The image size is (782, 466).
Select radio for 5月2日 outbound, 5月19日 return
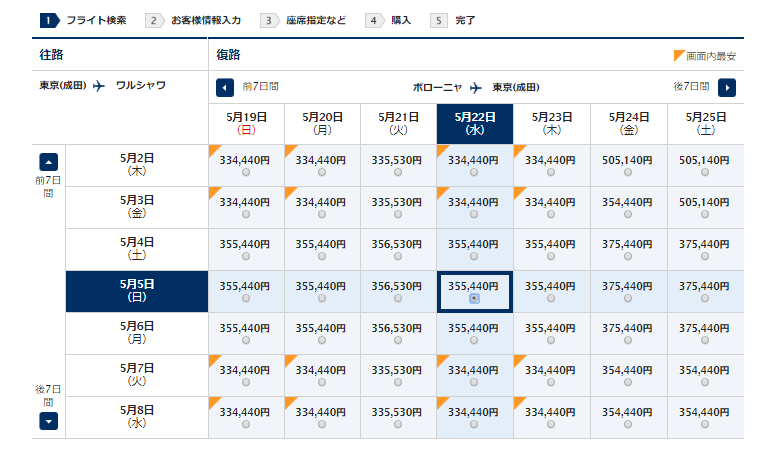point(246,172)
